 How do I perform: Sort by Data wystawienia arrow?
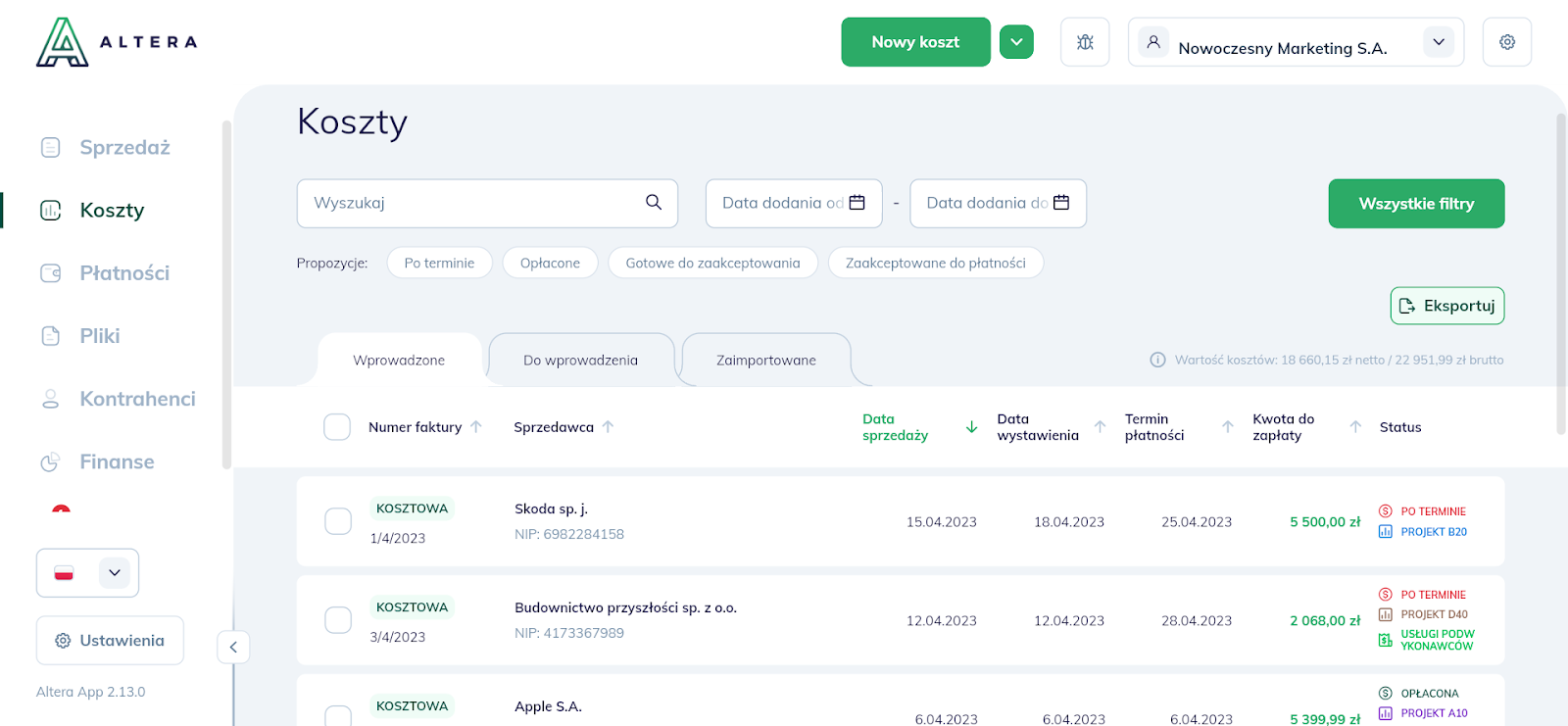(x=1100, y=426)
